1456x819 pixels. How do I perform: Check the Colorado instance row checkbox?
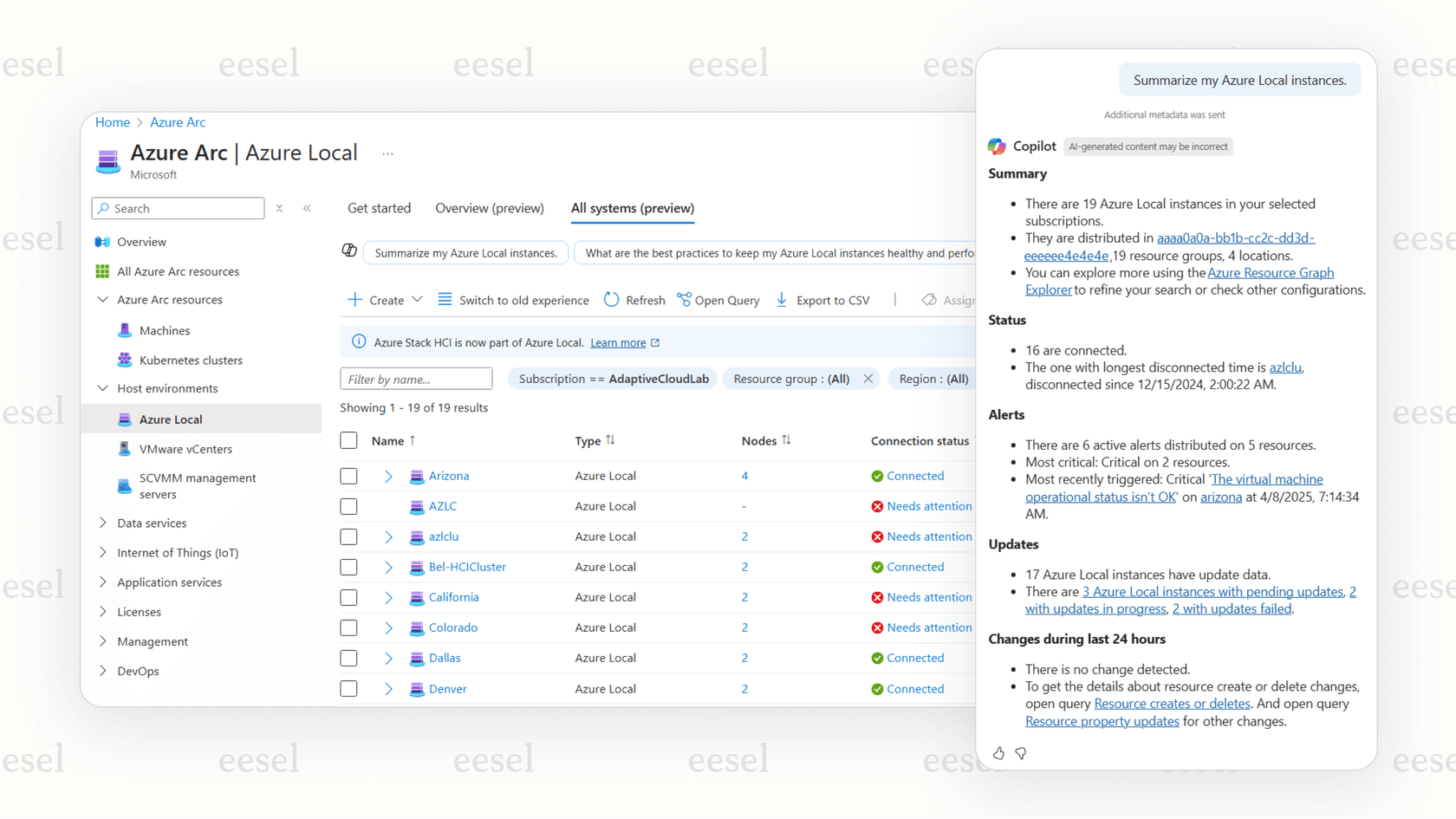[348, 627]
